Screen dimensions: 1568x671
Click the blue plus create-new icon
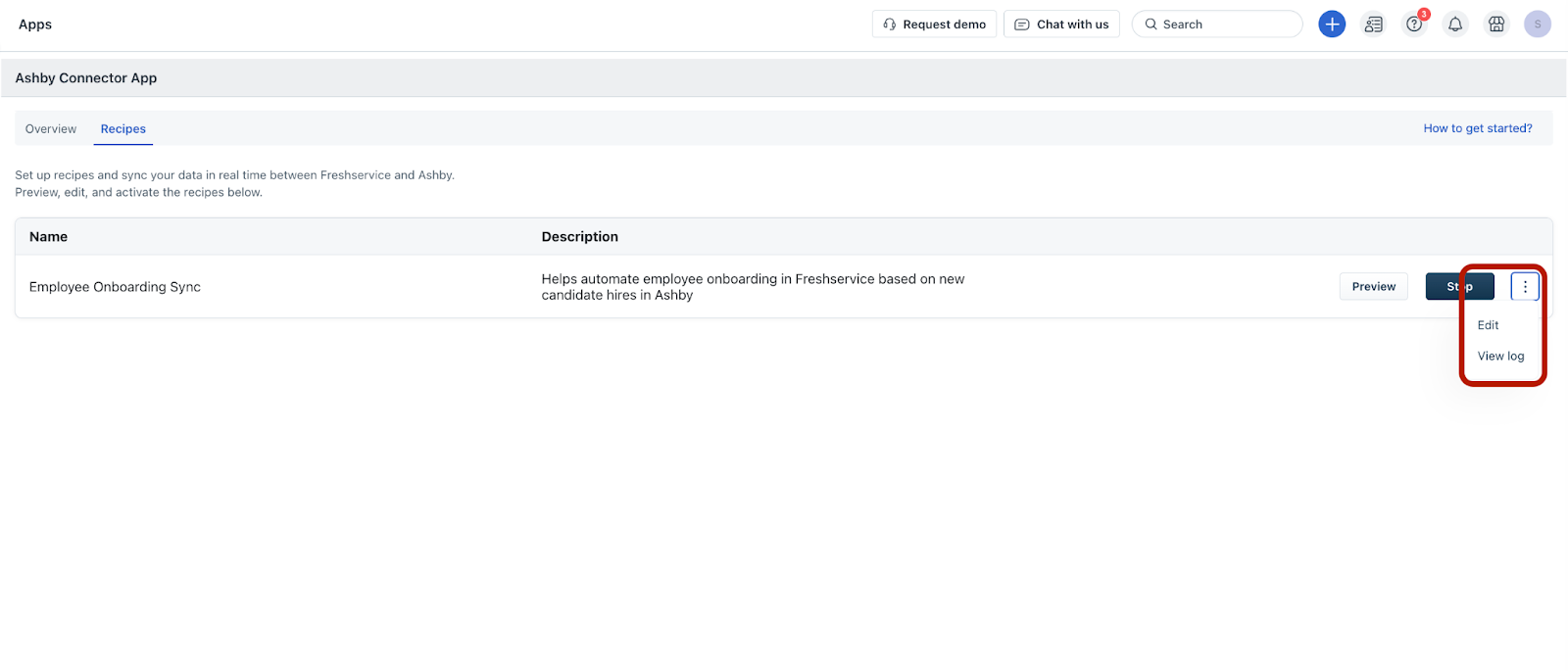[1332, 24]
